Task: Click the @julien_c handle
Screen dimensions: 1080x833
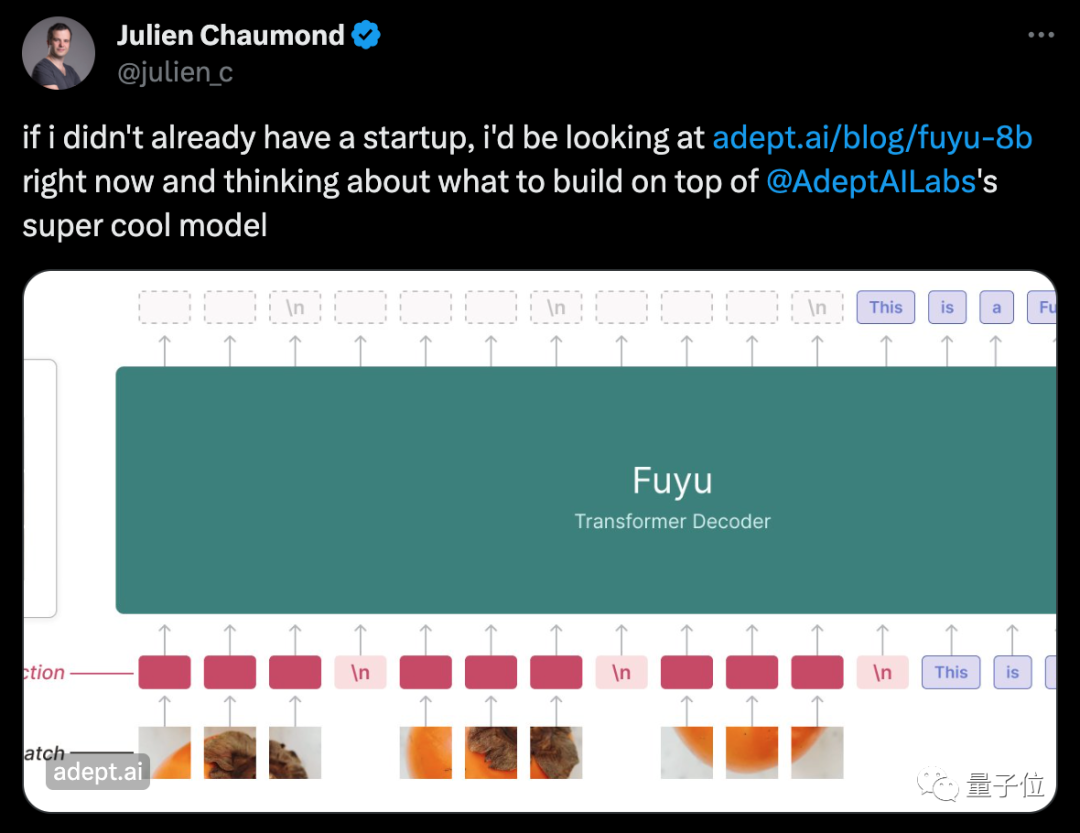Action: [x=175, y=72]
